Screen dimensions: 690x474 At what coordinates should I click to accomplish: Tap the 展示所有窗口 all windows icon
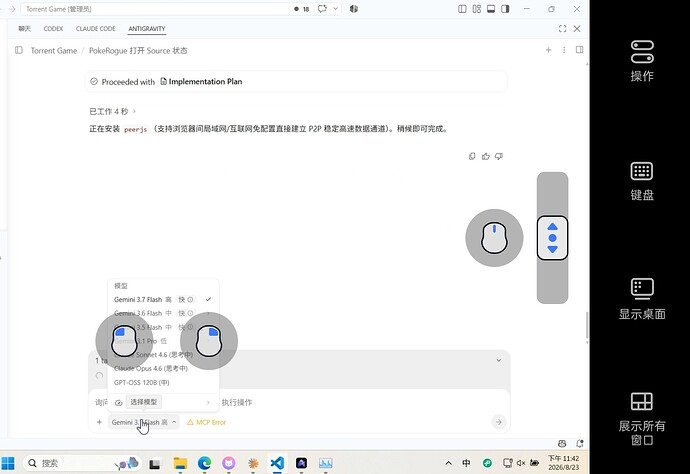click(642, 402)
